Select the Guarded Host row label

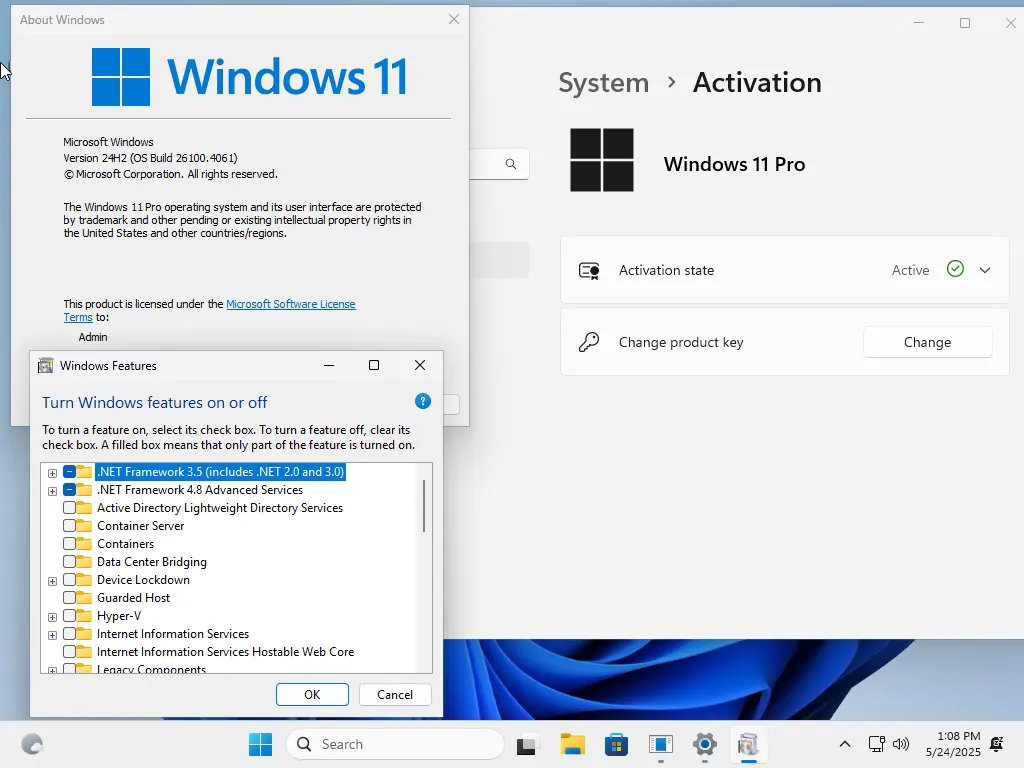point(133,598)
